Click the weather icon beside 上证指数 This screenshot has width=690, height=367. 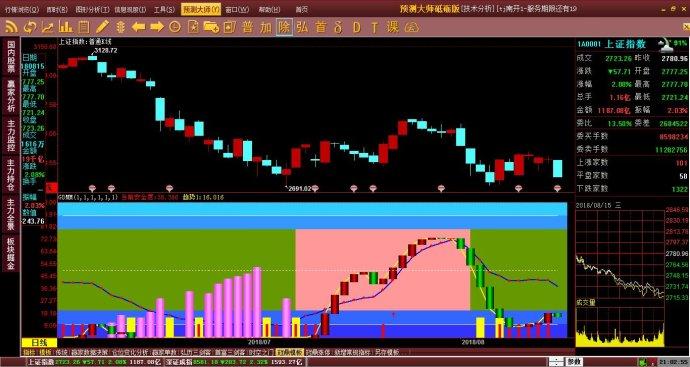pyautogui.click(x=665, y=44)
